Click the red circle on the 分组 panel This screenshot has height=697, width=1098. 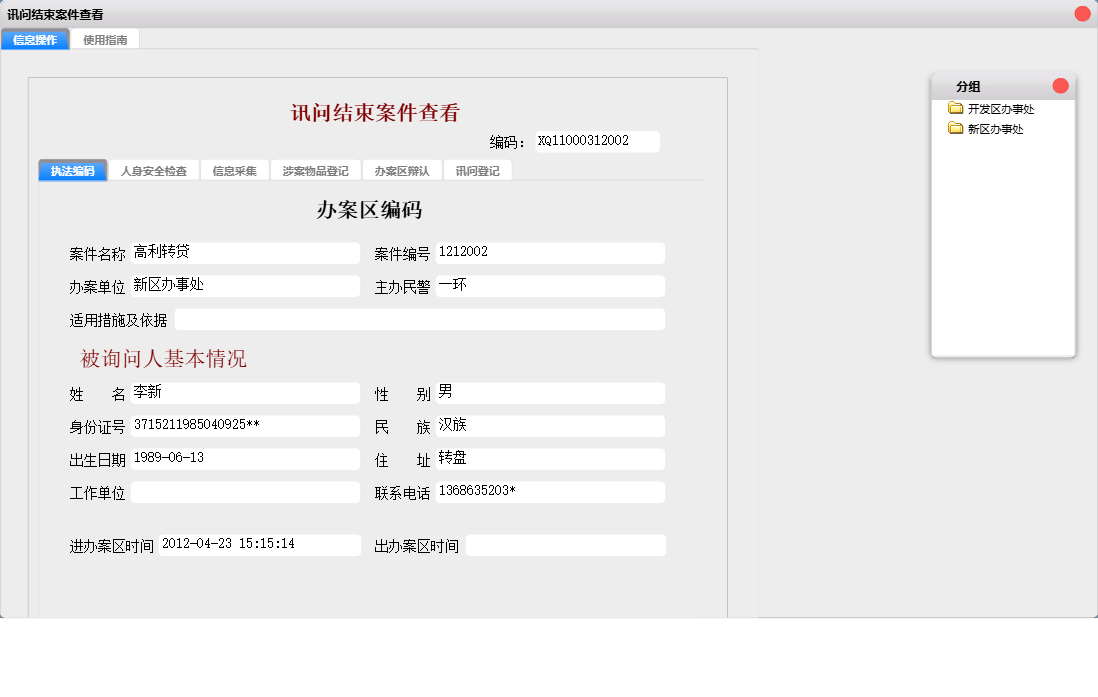1059,87
